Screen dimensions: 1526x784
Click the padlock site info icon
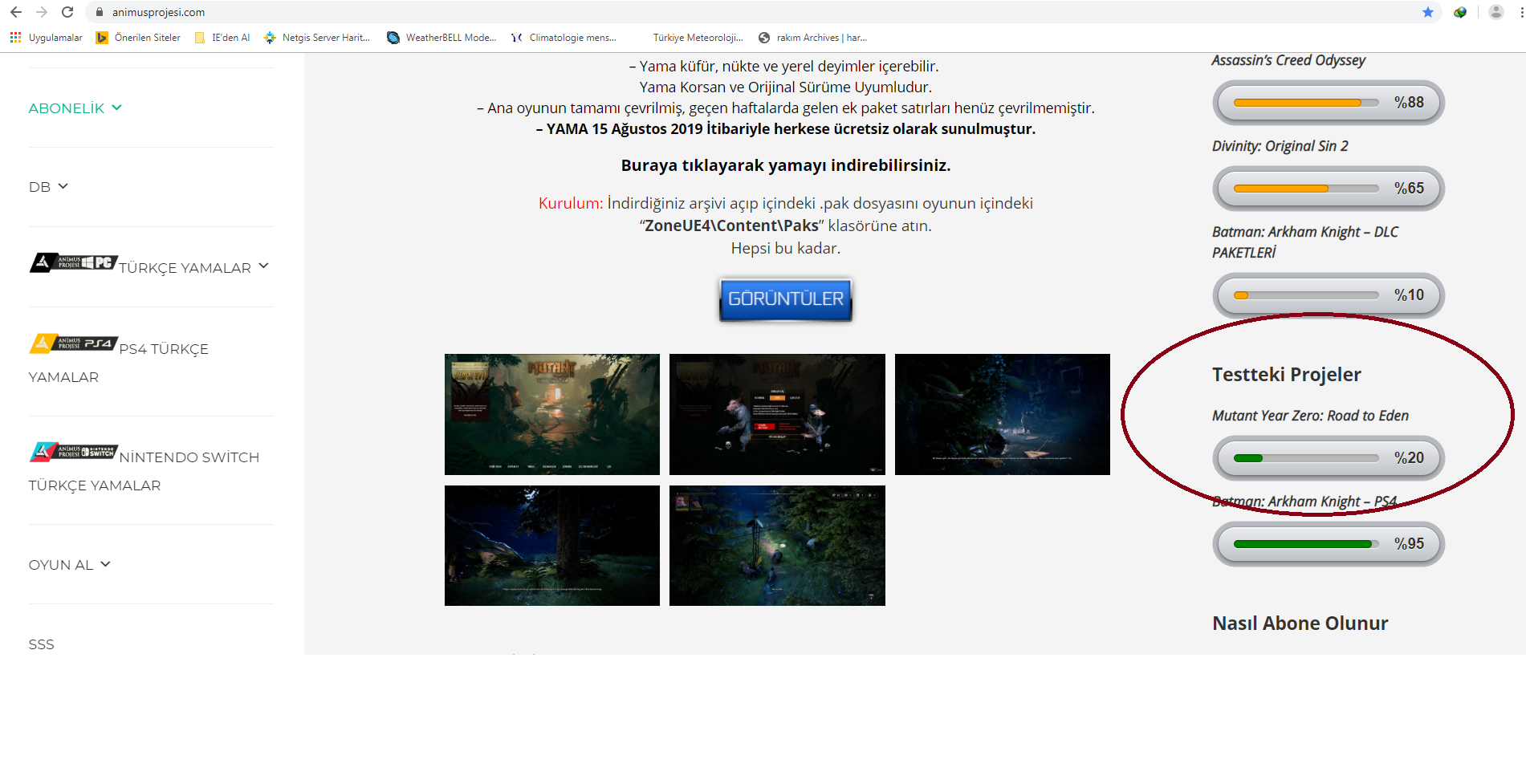coord(100,12)
